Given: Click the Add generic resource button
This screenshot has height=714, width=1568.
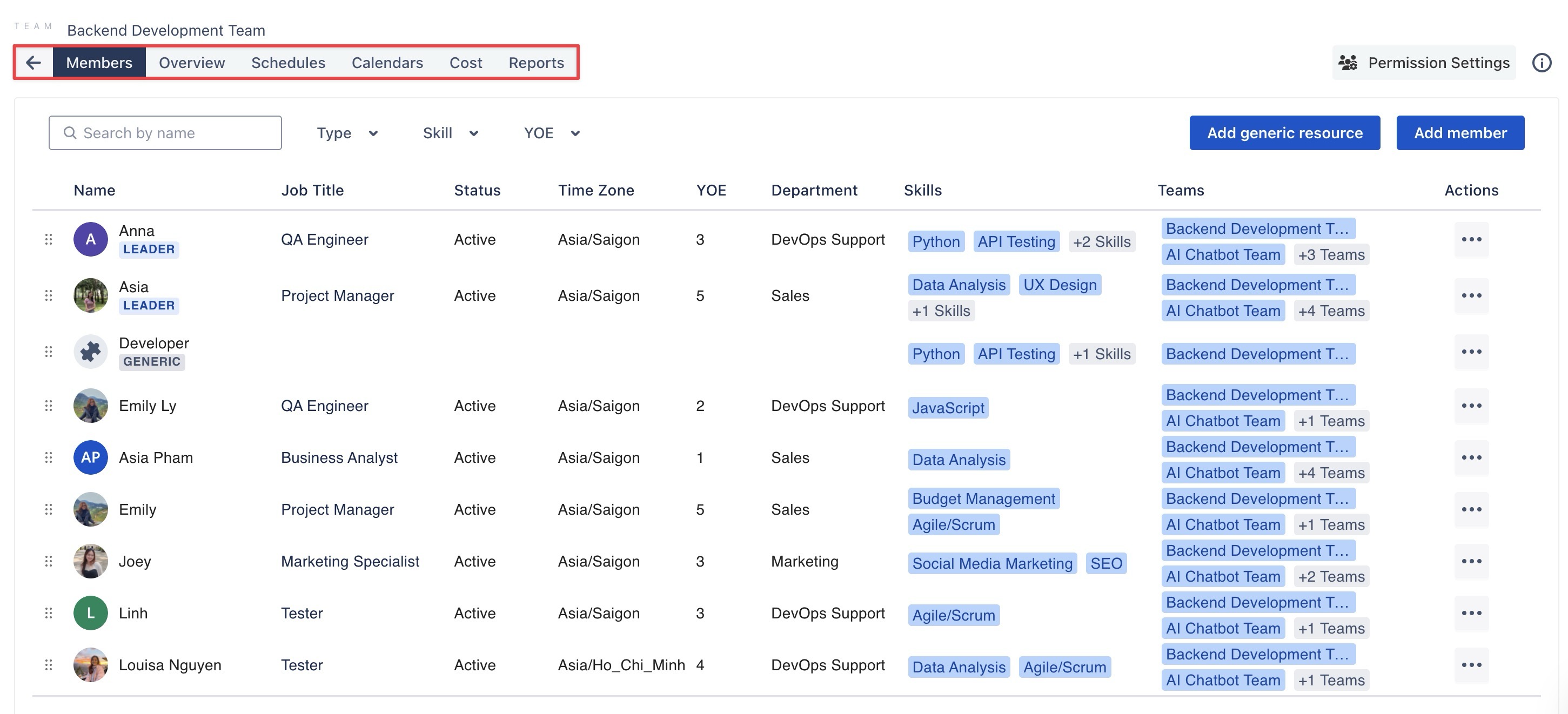Looking at the screenshot, I should click(x=1284, y=133).
